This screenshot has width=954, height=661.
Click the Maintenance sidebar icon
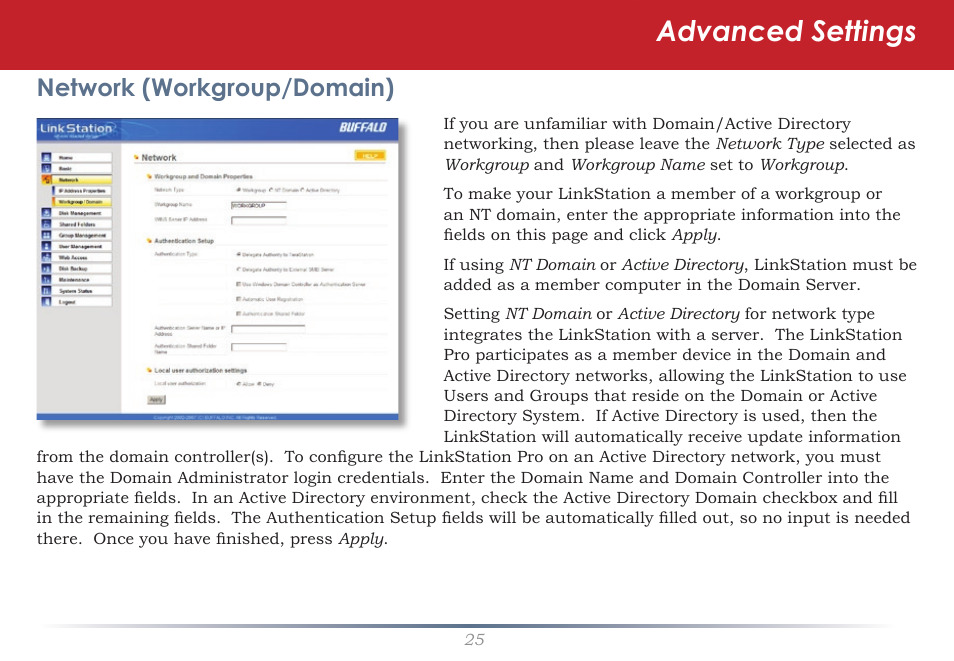46,279
